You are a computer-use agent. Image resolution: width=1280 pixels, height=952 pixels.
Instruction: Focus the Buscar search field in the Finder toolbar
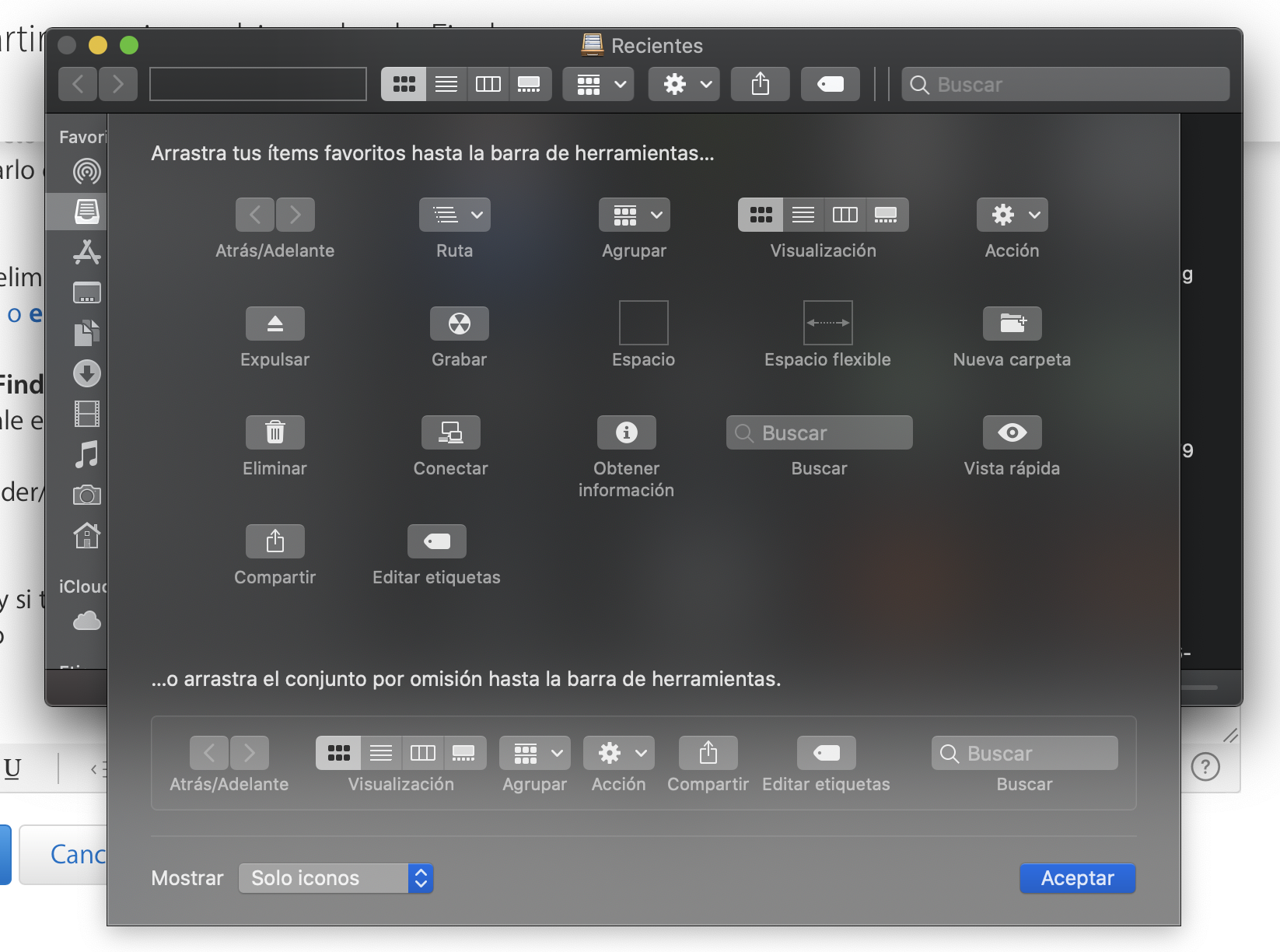[x=1065, y=84]
